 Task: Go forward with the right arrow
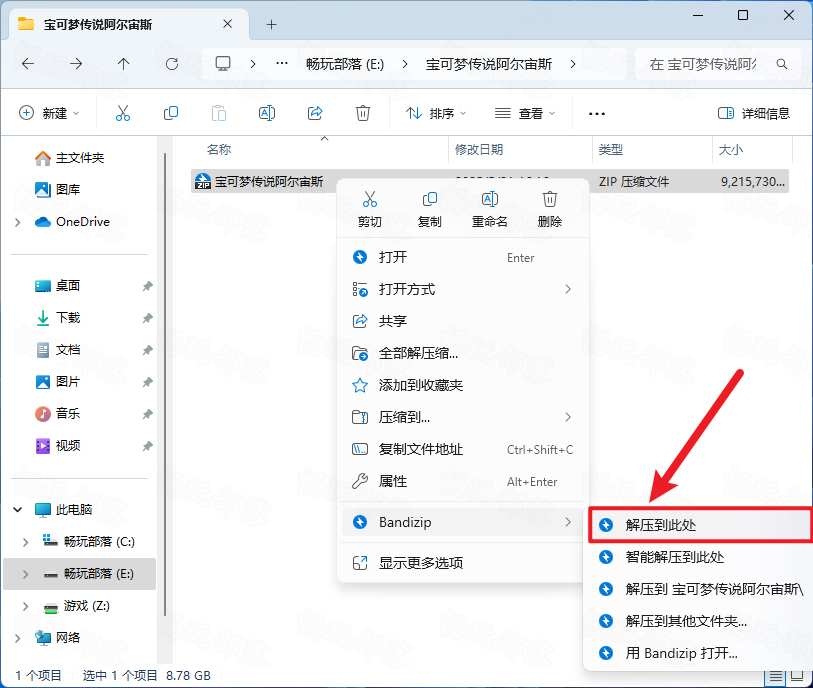coord(76,64)
